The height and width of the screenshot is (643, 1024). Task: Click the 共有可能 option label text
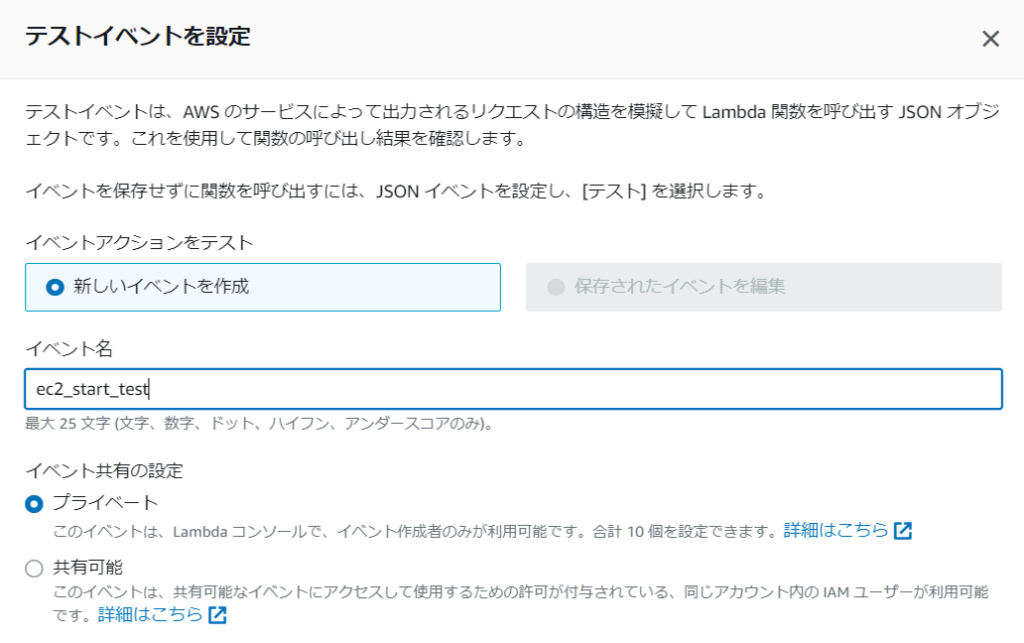coord(87,567)
